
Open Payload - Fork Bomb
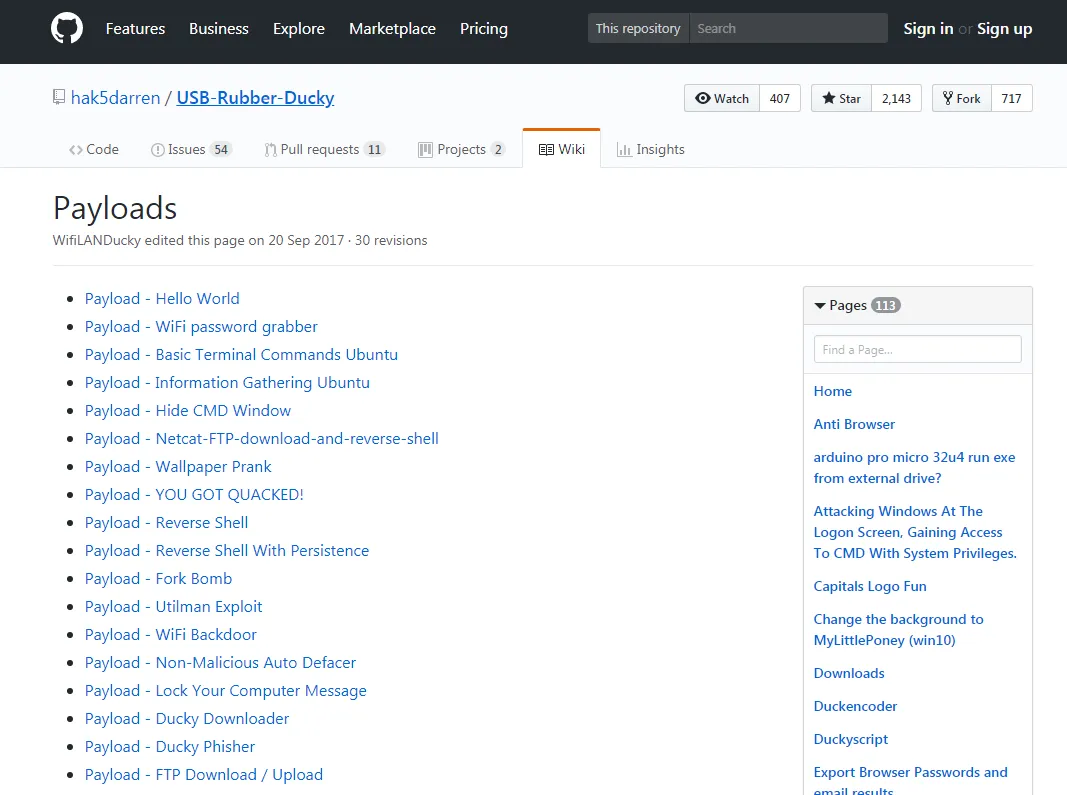click(x=159, y=578)
